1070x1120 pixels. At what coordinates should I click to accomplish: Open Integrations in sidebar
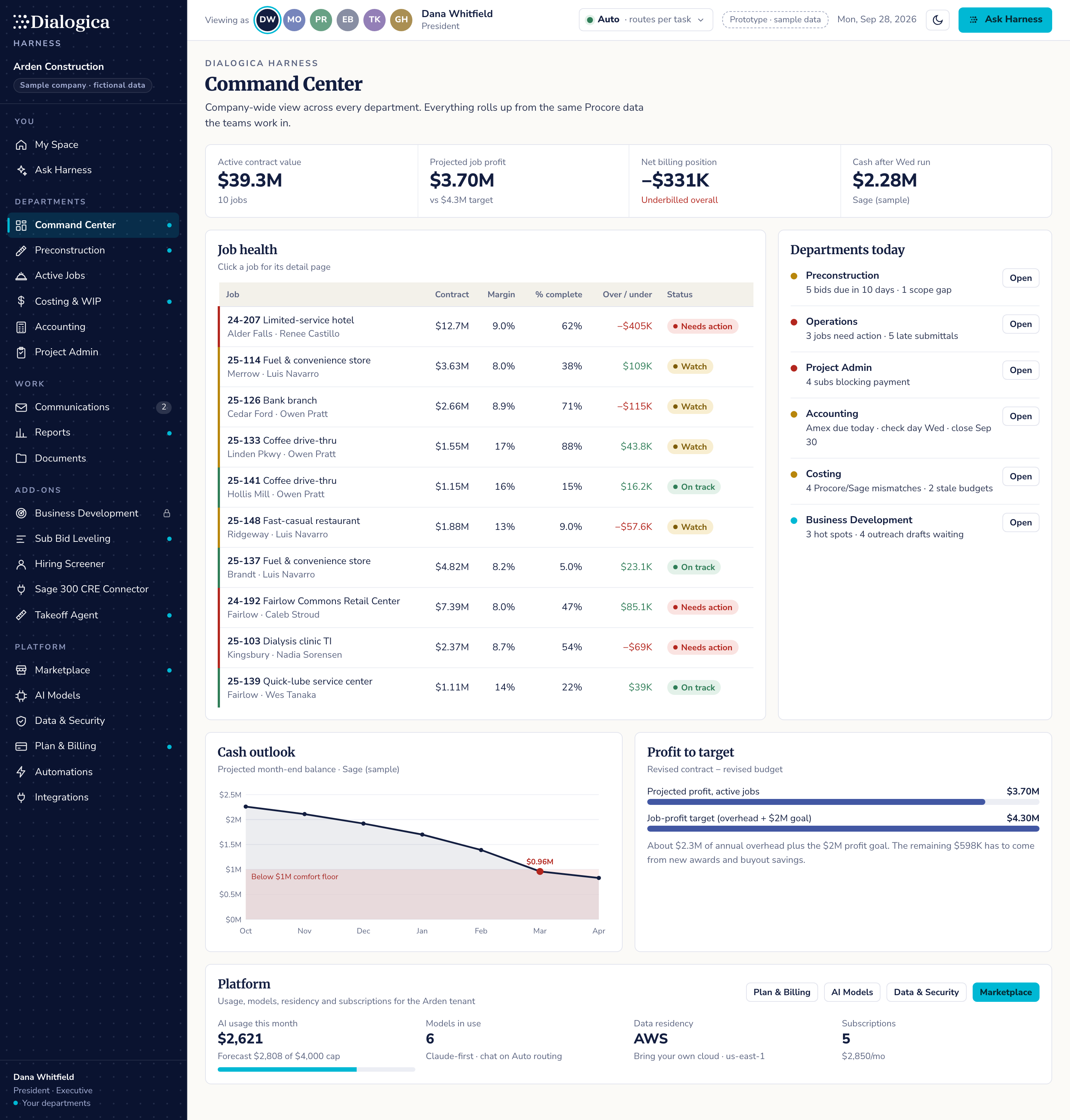(x=93, y=797)
